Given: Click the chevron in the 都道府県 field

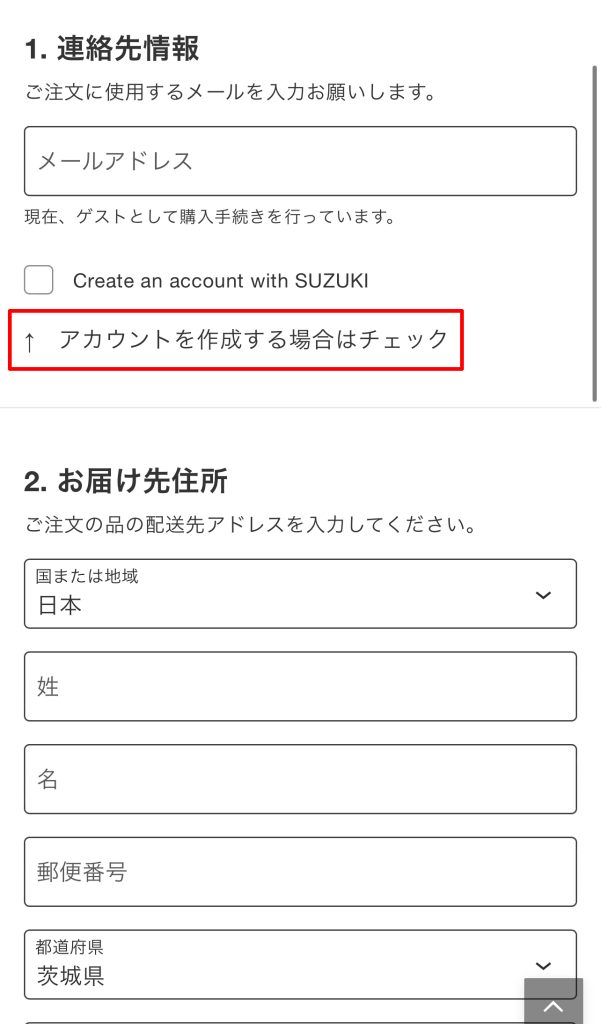Looking at the screenshot, I should [x=543, y=965].
